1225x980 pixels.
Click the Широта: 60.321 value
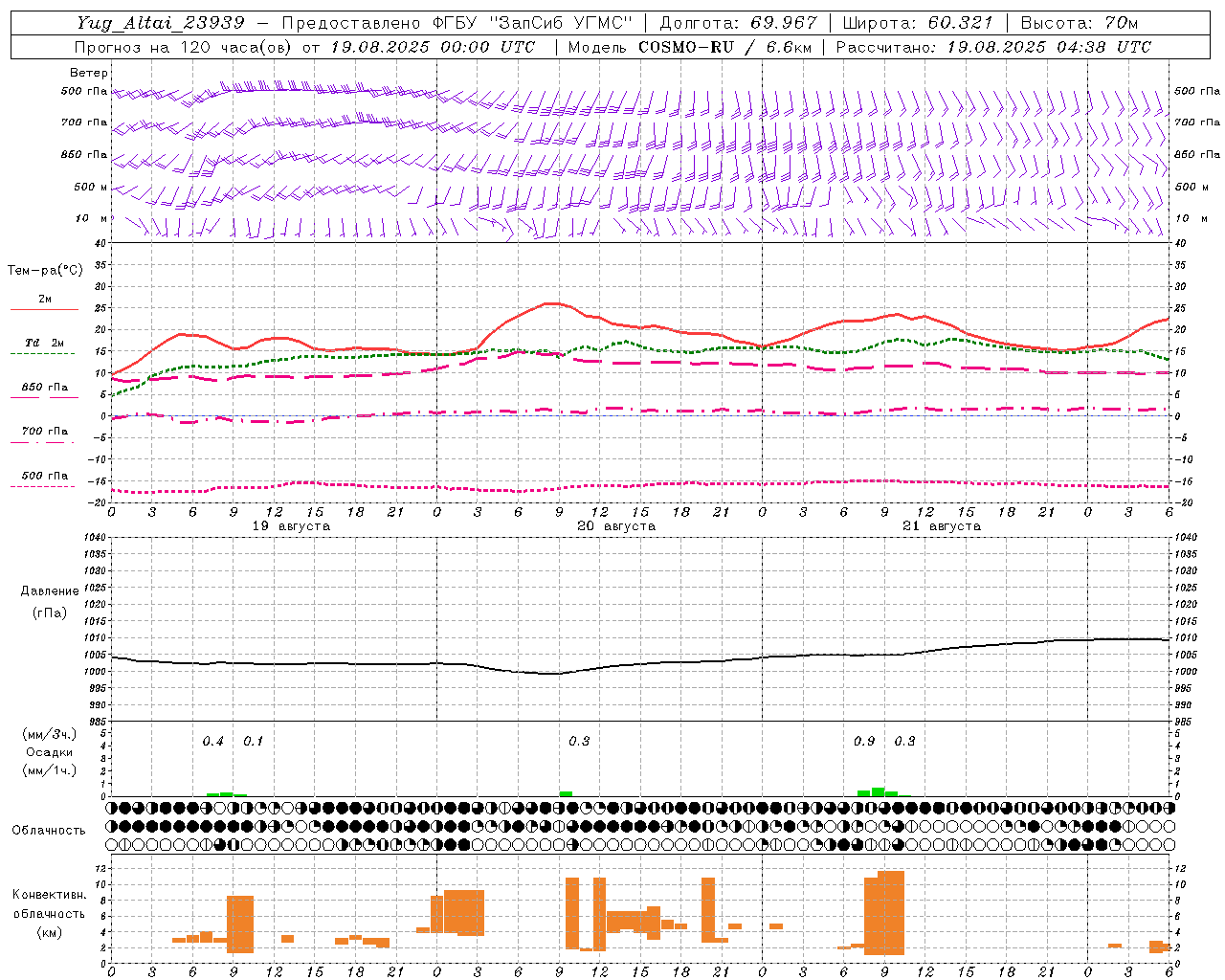[x=918, y=23]
